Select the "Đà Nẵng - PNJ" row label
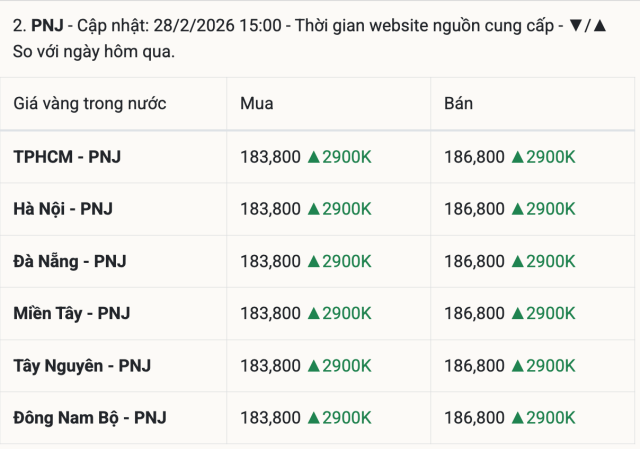640x449 pixels. (70, 261)
